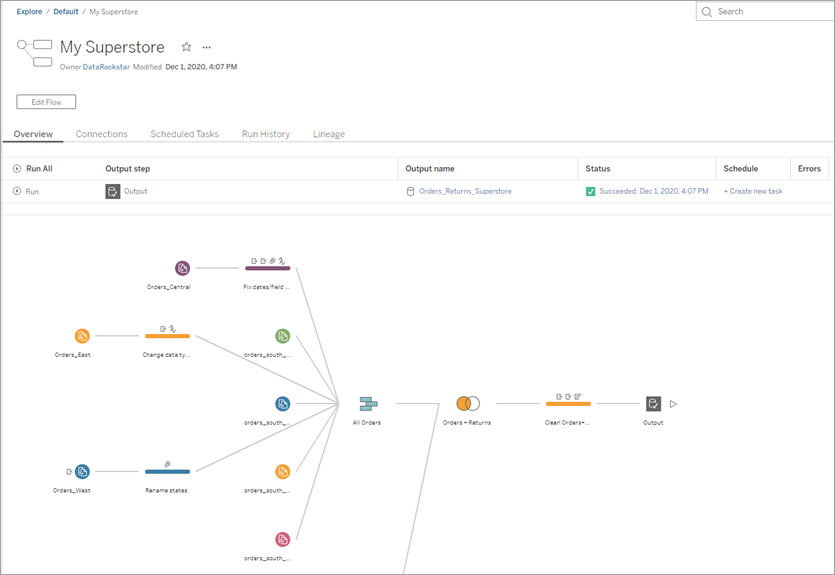Click into the Search field
Image resolution: width=835 pixels, height=575 pixels.
[767, 11]
